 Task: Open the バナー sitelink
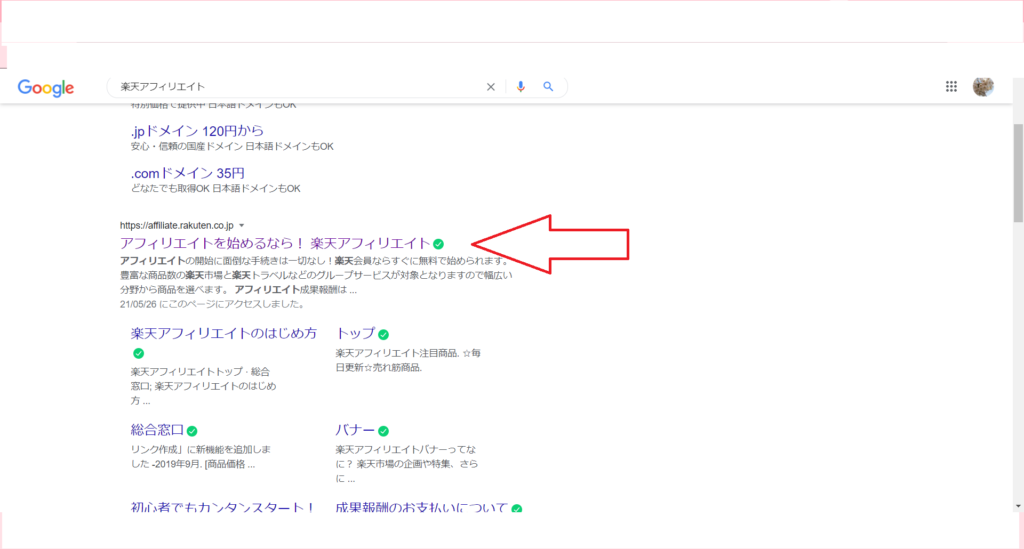355,430
